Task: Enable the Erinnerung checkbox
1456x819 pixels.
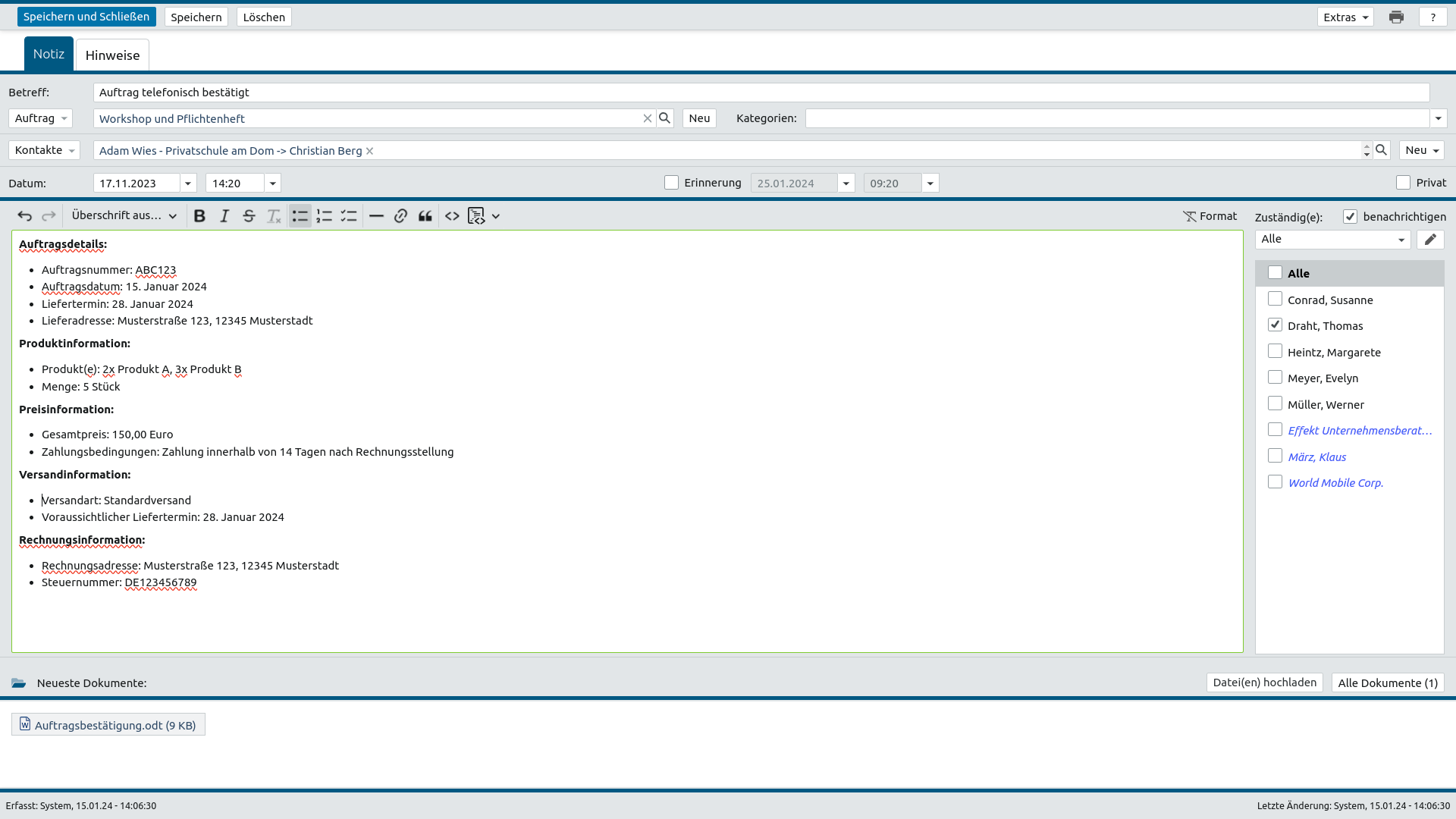Action: (x=671, y=183)
